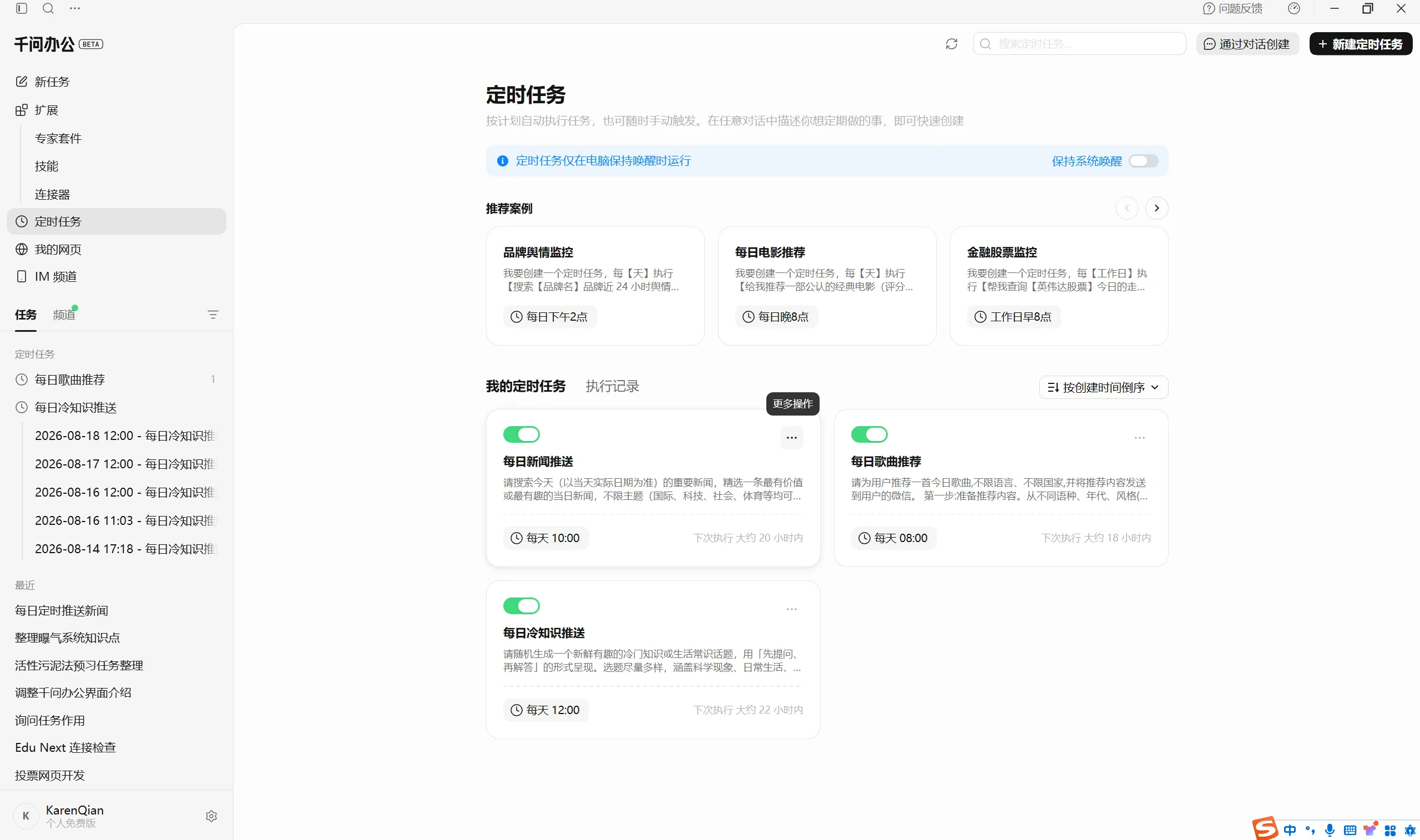Viewport: 1420px width, 840px height.
Task: Disable the 每日冷知识推送 task switch
Action: pyautogui.click(x=521, y=606)
